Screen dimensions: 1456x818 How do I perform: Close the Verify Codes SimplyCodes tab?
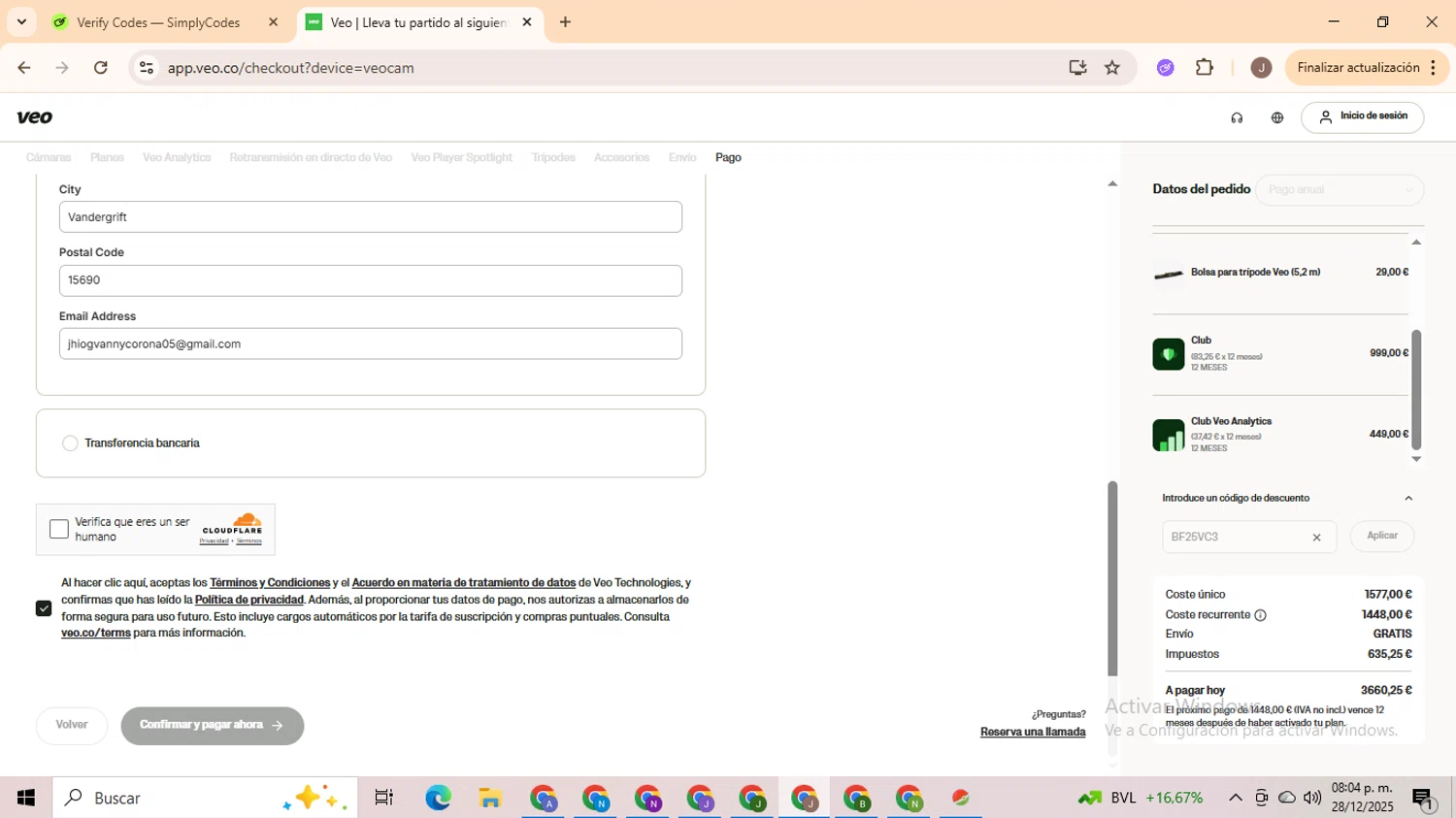click(274, 22)
